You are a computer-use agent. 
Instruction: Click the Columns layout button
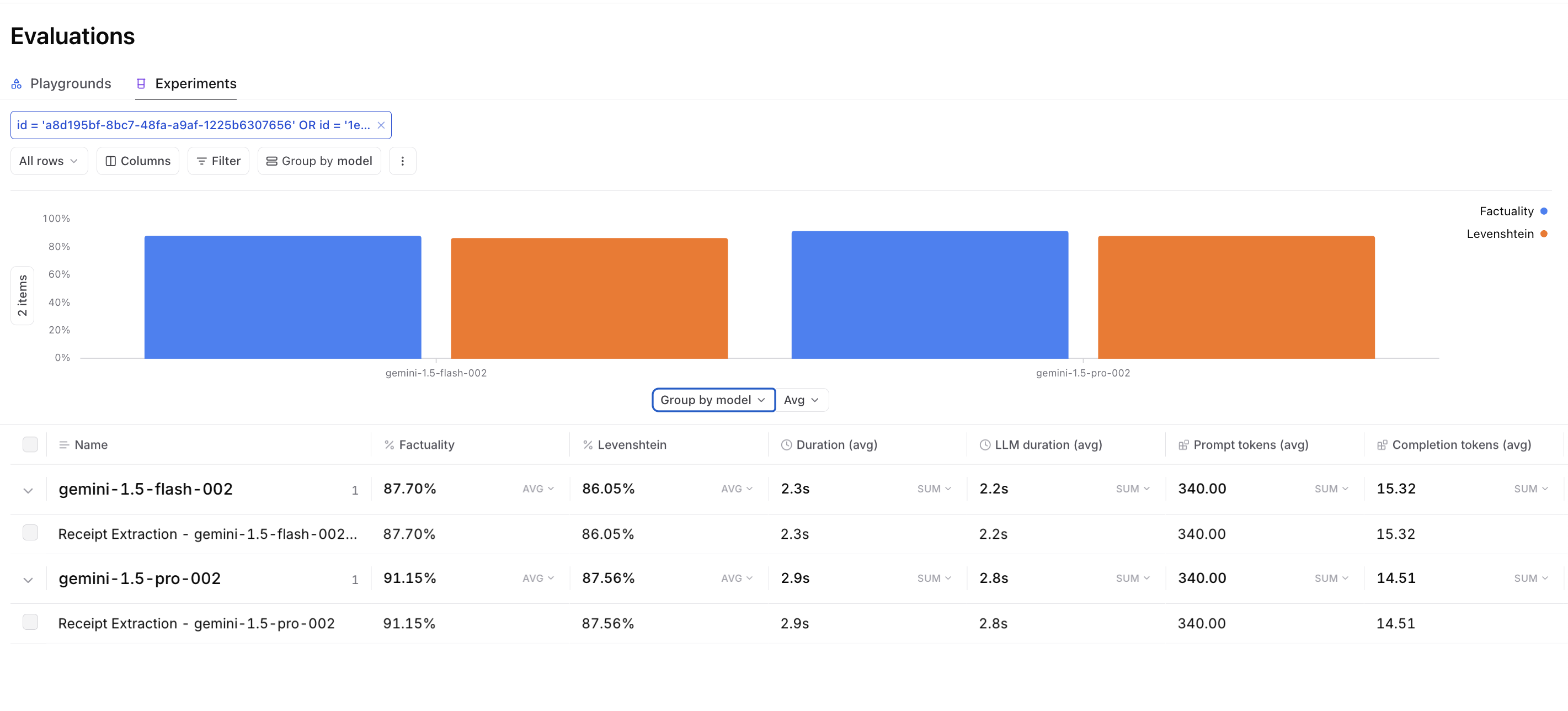click(138, 161)
